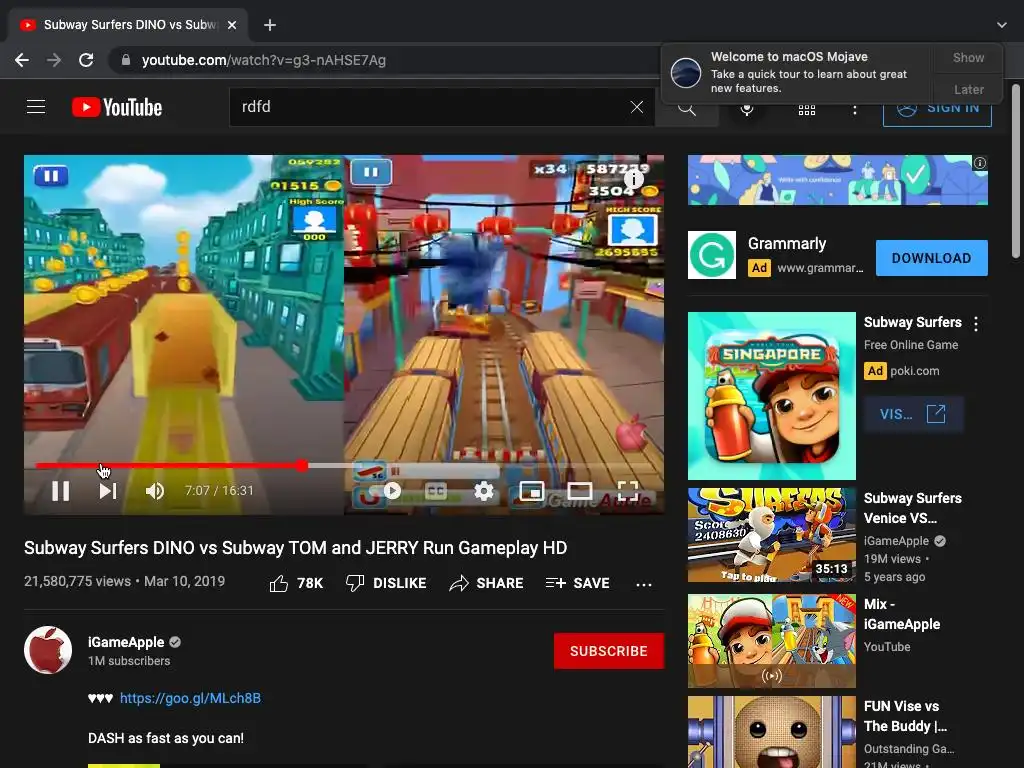Close the Subway Surfers browser tab
The image size is (1024, 768).
232,25
